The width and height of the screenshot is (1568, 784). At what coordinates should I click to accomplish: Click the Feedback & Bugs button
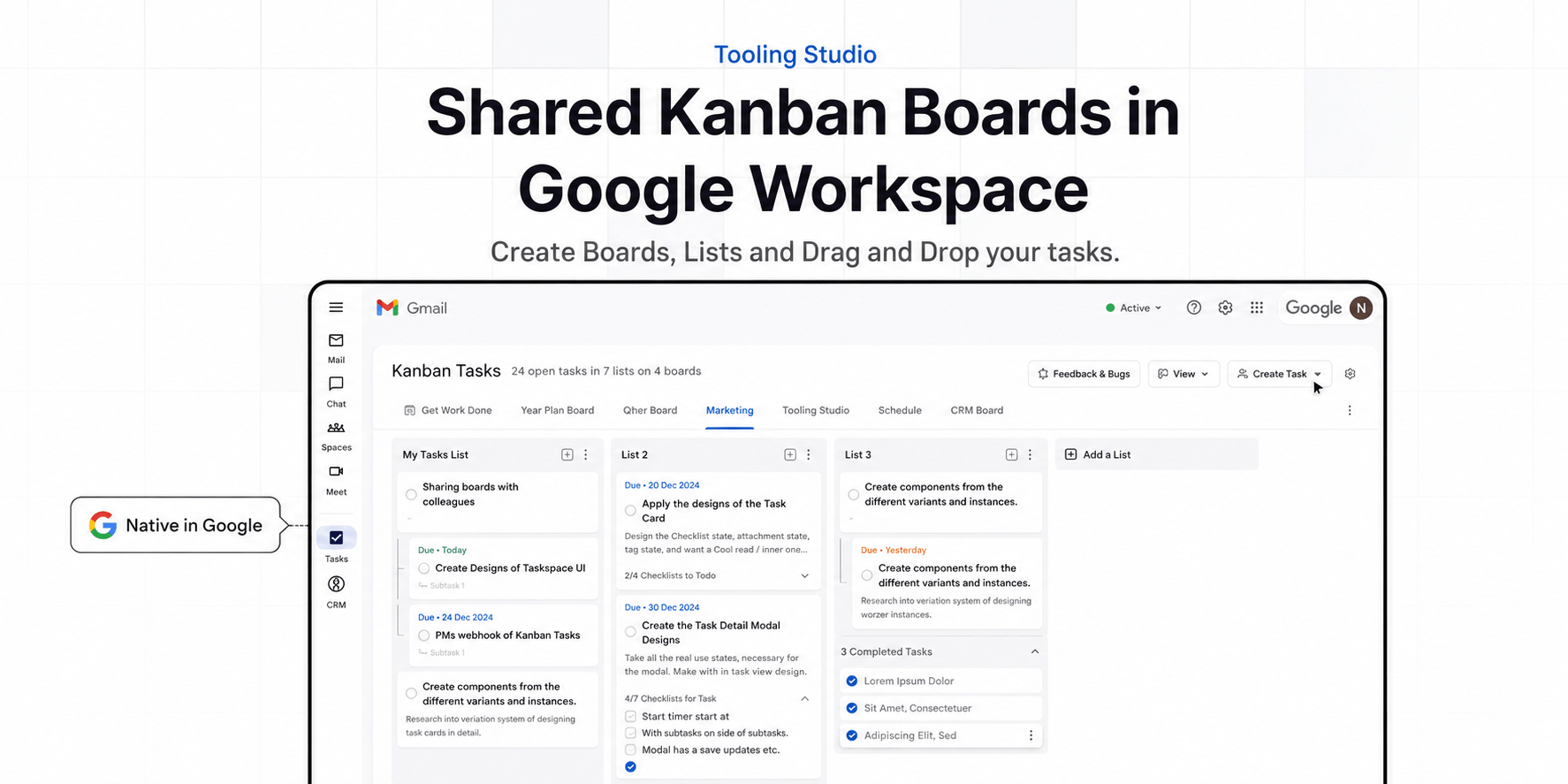click(1084, 374)
